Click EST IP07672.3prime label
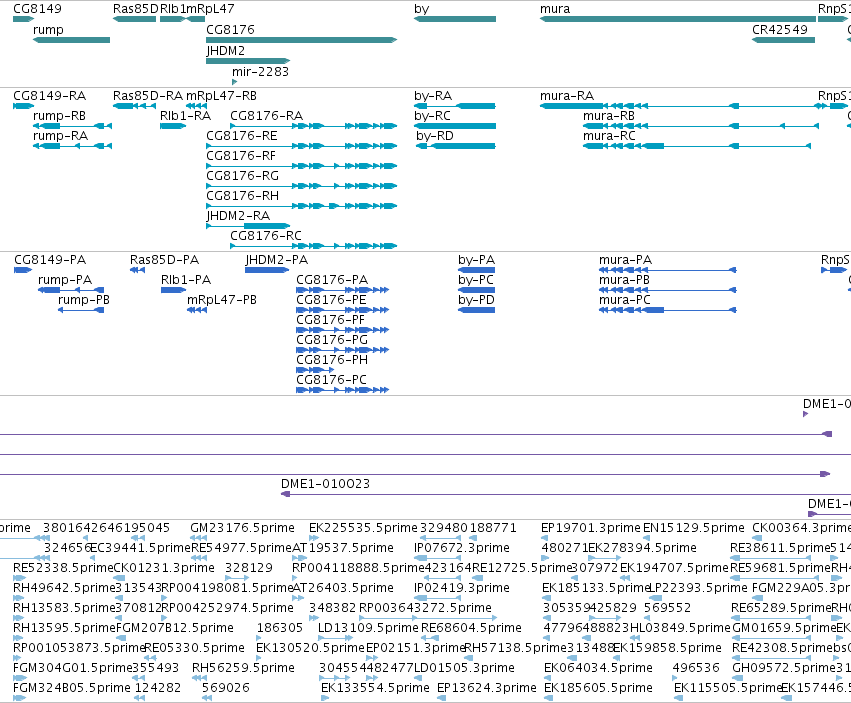The height and width of the screenshot is (703, 851). [x=462, y=548]
